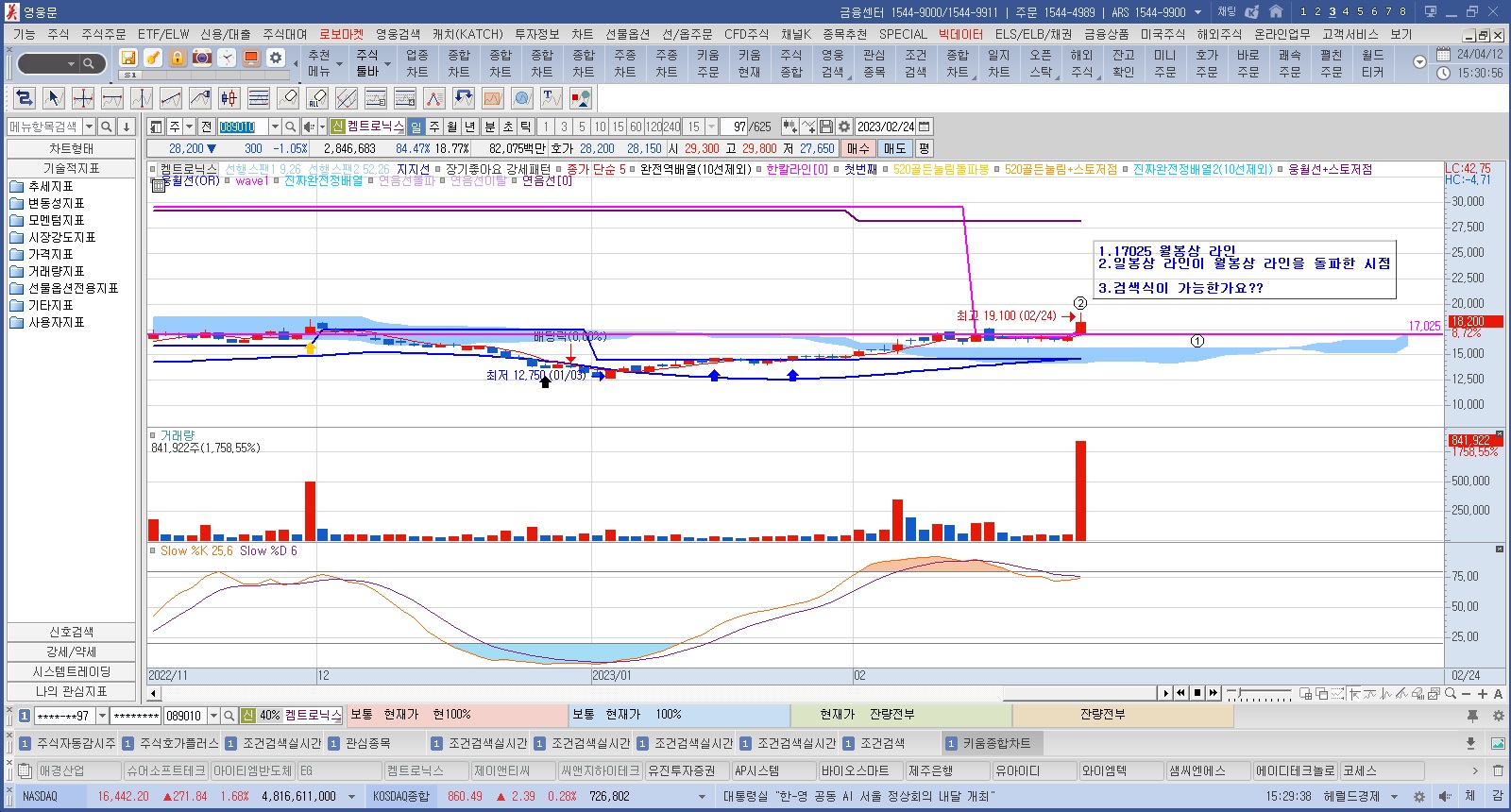Open the stock code 089010 dropdown
1511x812 pixels.
[275, 127]
